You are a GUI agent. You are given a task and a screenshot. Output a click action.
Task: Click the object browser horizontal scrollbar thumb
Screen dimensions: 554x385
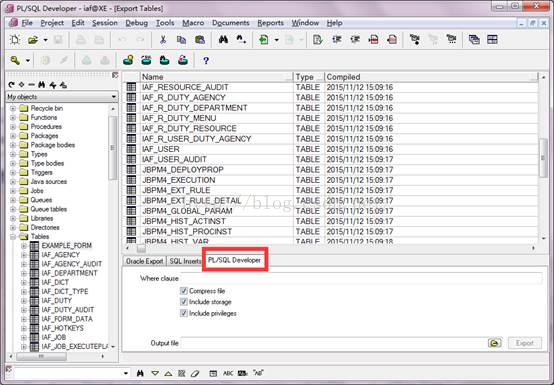click(x=41, y=356)
